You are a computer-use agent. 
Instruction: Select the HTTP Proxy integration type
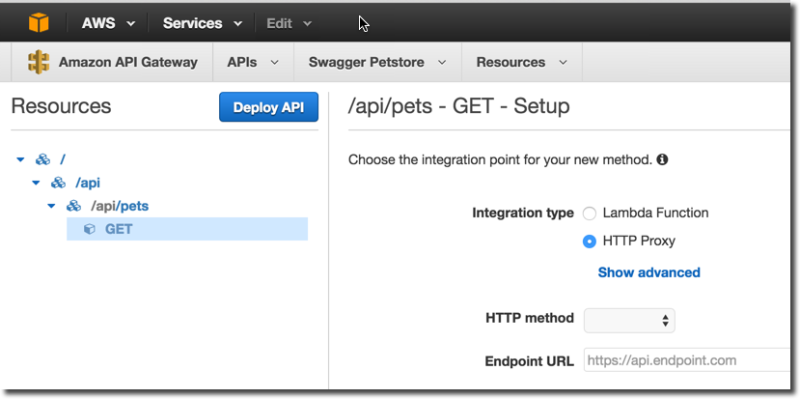click(589, 241)
